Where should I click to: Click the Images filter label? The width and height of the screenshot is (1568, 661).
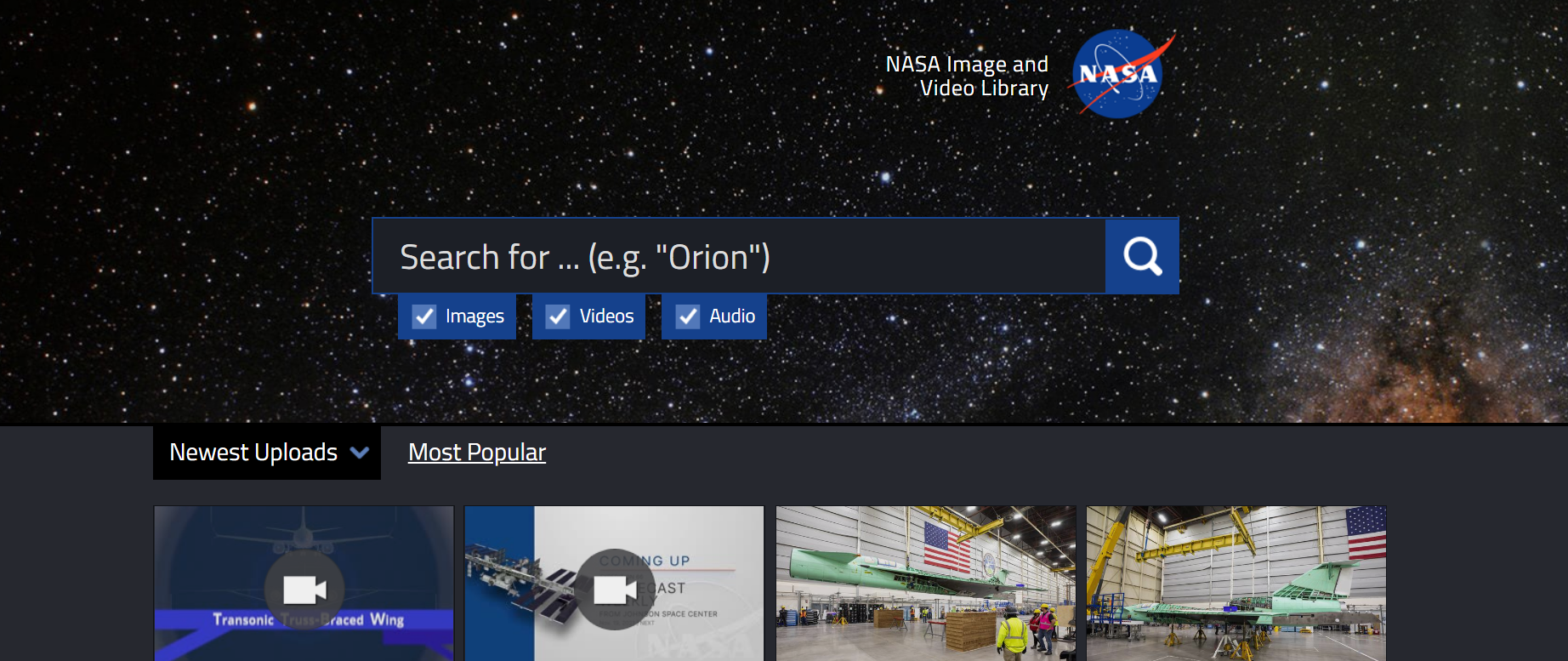pos(474,316)
